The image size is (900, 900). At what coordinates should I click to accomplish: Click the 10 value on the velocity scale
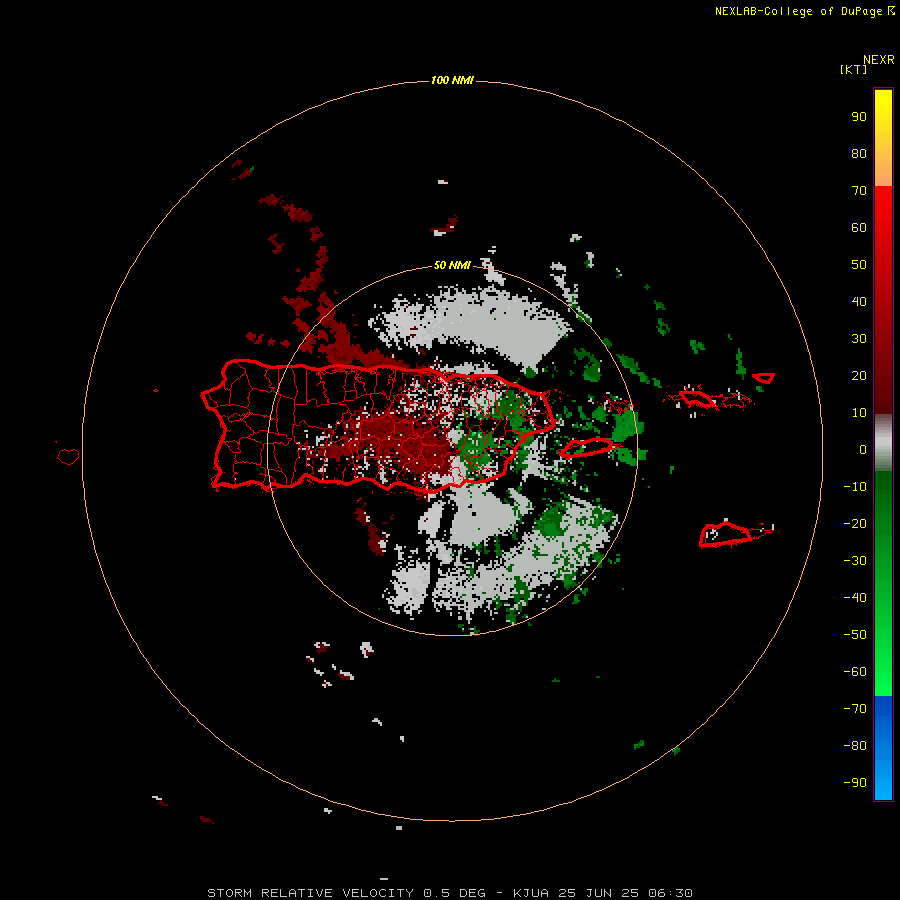859,413
